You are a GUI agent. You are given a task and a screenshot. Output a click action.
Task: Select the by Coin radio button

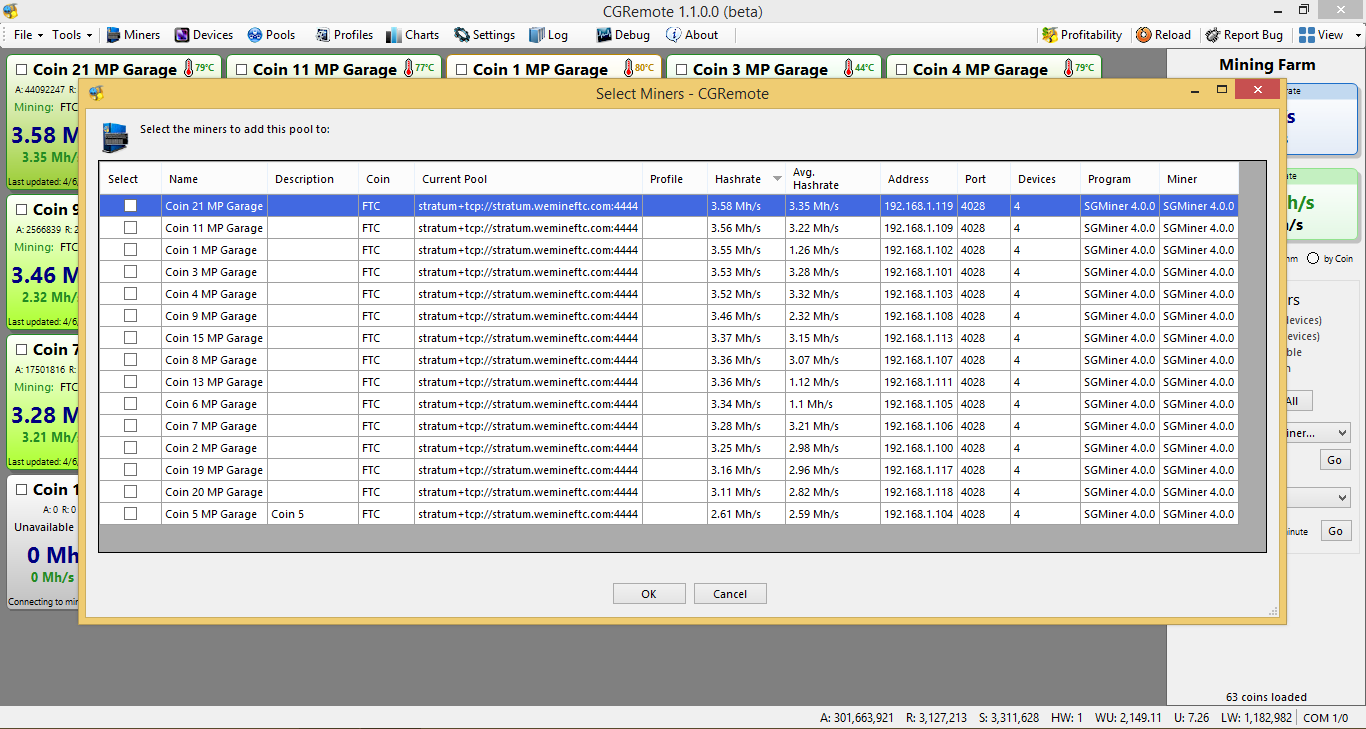[1313, 258]
